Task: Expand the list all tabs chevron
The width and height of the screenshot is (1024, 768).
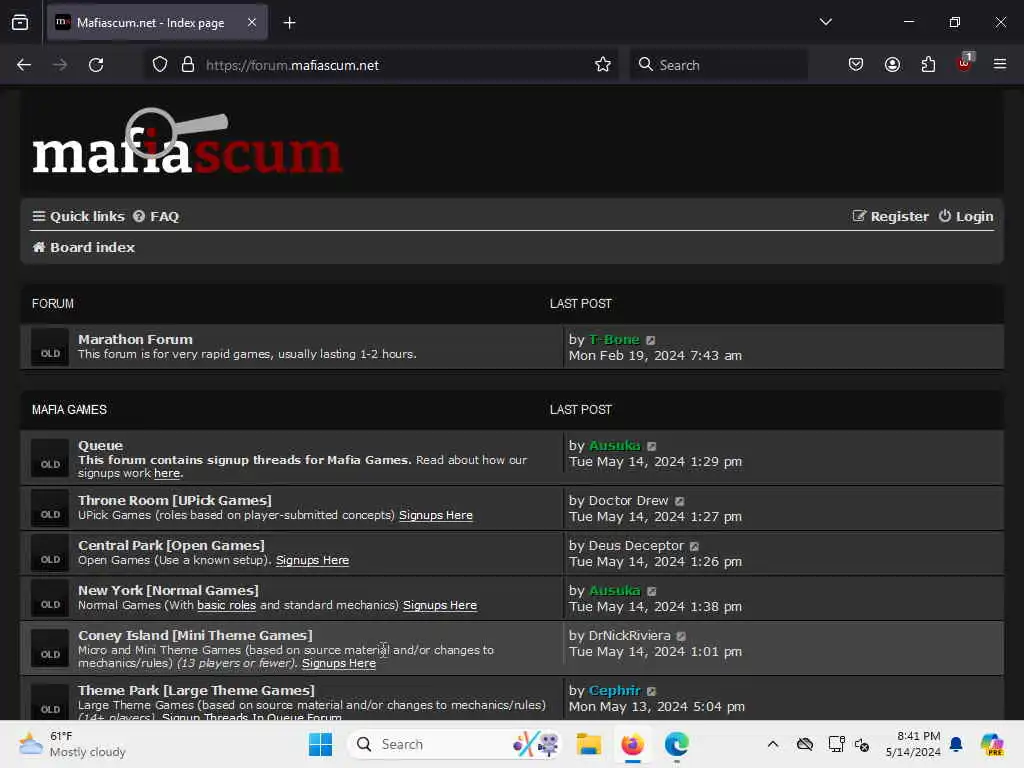Action: 825,22
